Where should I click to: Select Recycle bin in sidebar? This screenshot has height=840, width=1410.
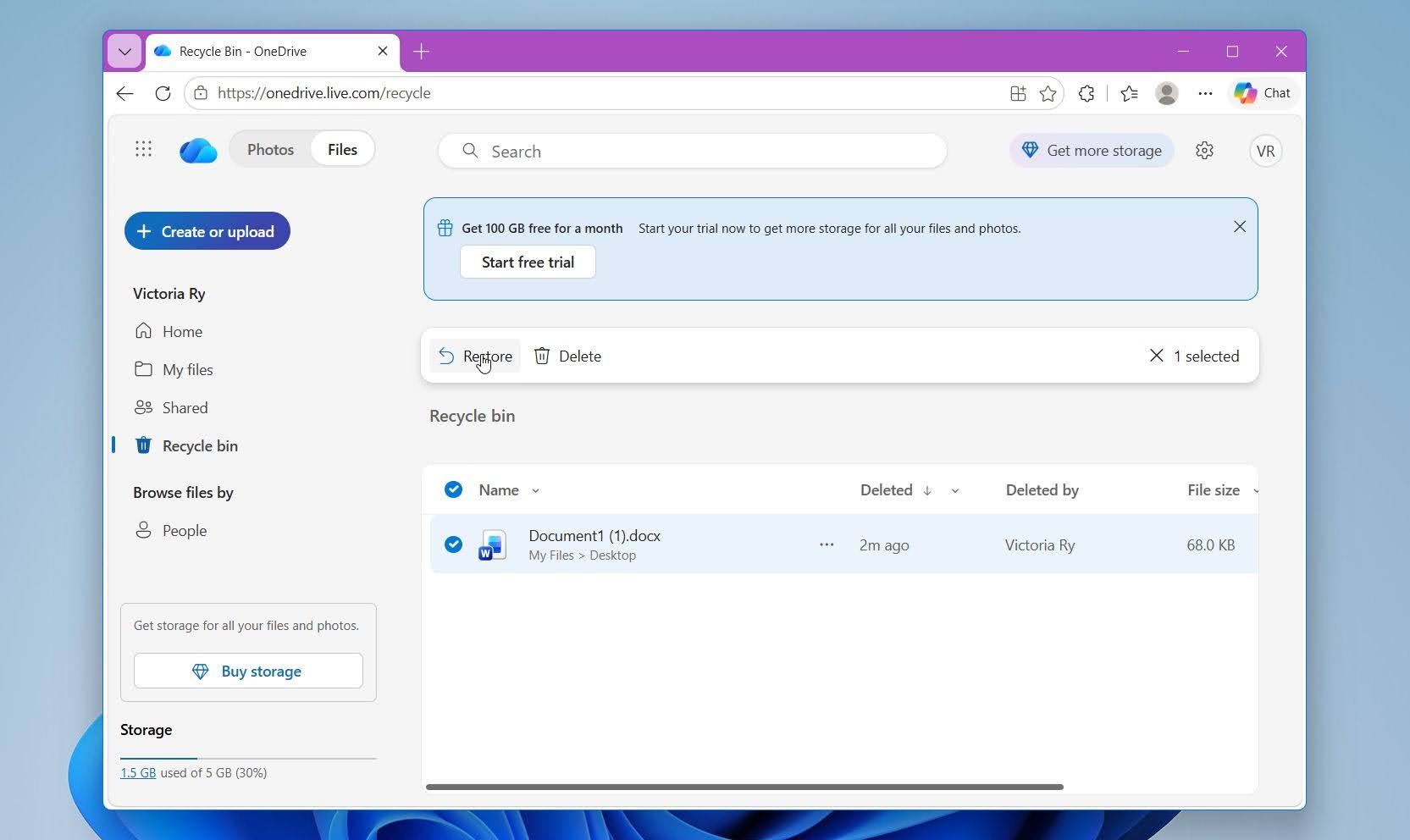coord(186,445)
